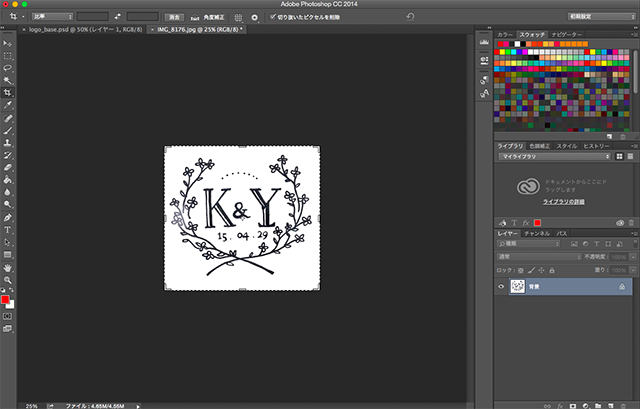The width and height of the screenshot is (640, 409).
Task: Click the 背景 layer thumbnail
Action: [518, 287]
